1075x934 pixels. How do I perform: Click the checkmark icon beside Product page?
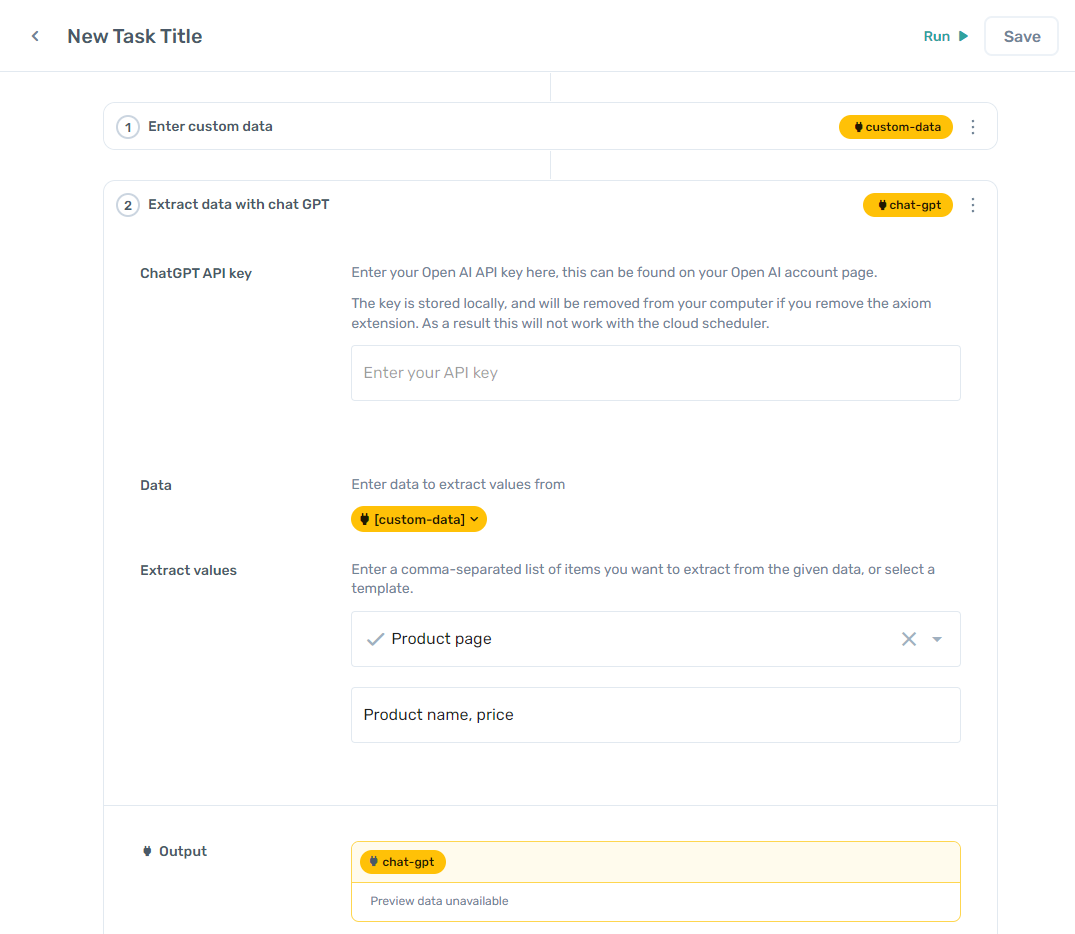(x=375, y=638)
